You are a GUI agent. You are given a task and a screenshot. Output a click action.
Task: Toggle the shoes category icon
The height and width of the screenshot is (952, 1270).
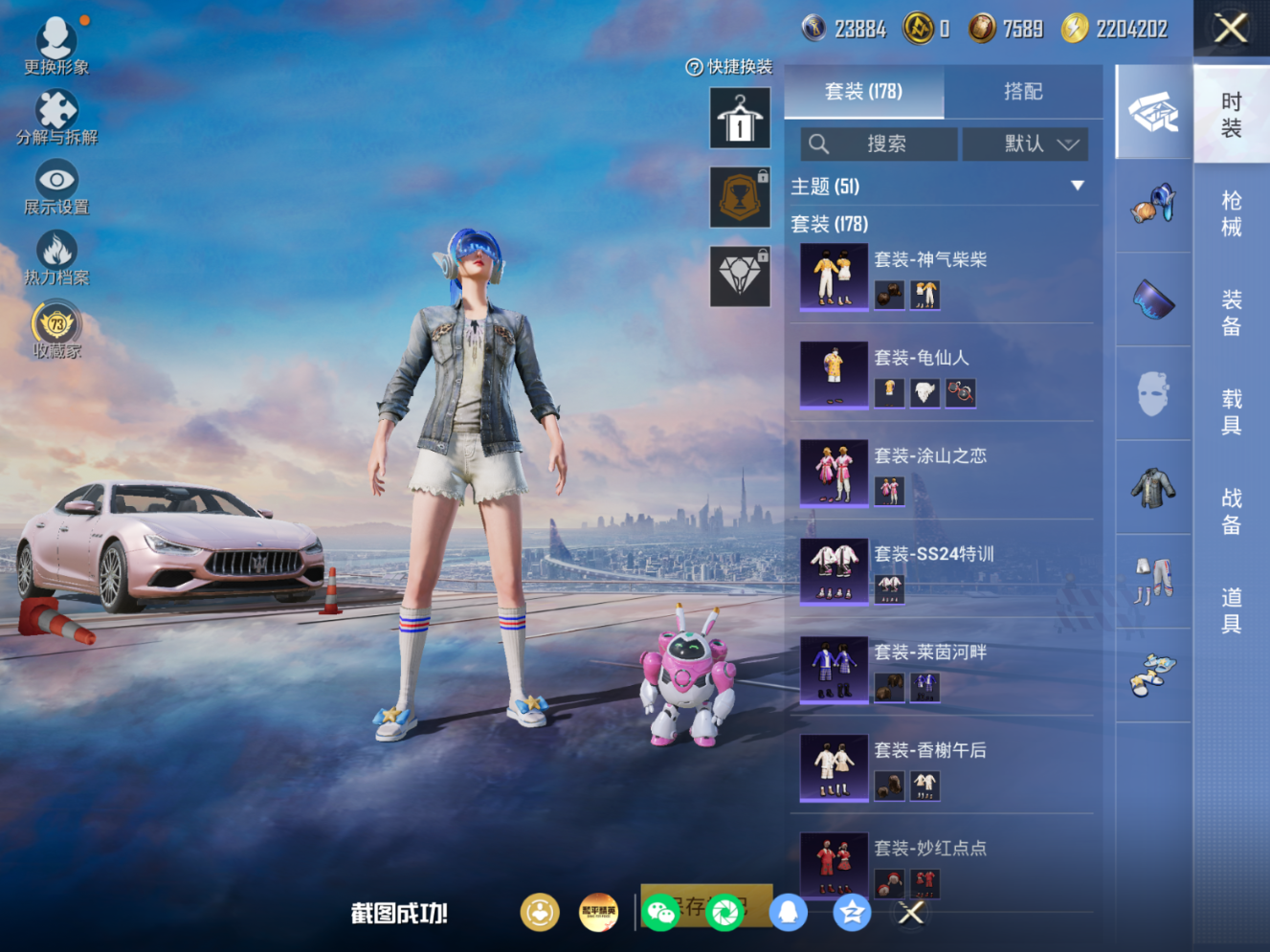pyautogui.click(x=1153, y=675)
